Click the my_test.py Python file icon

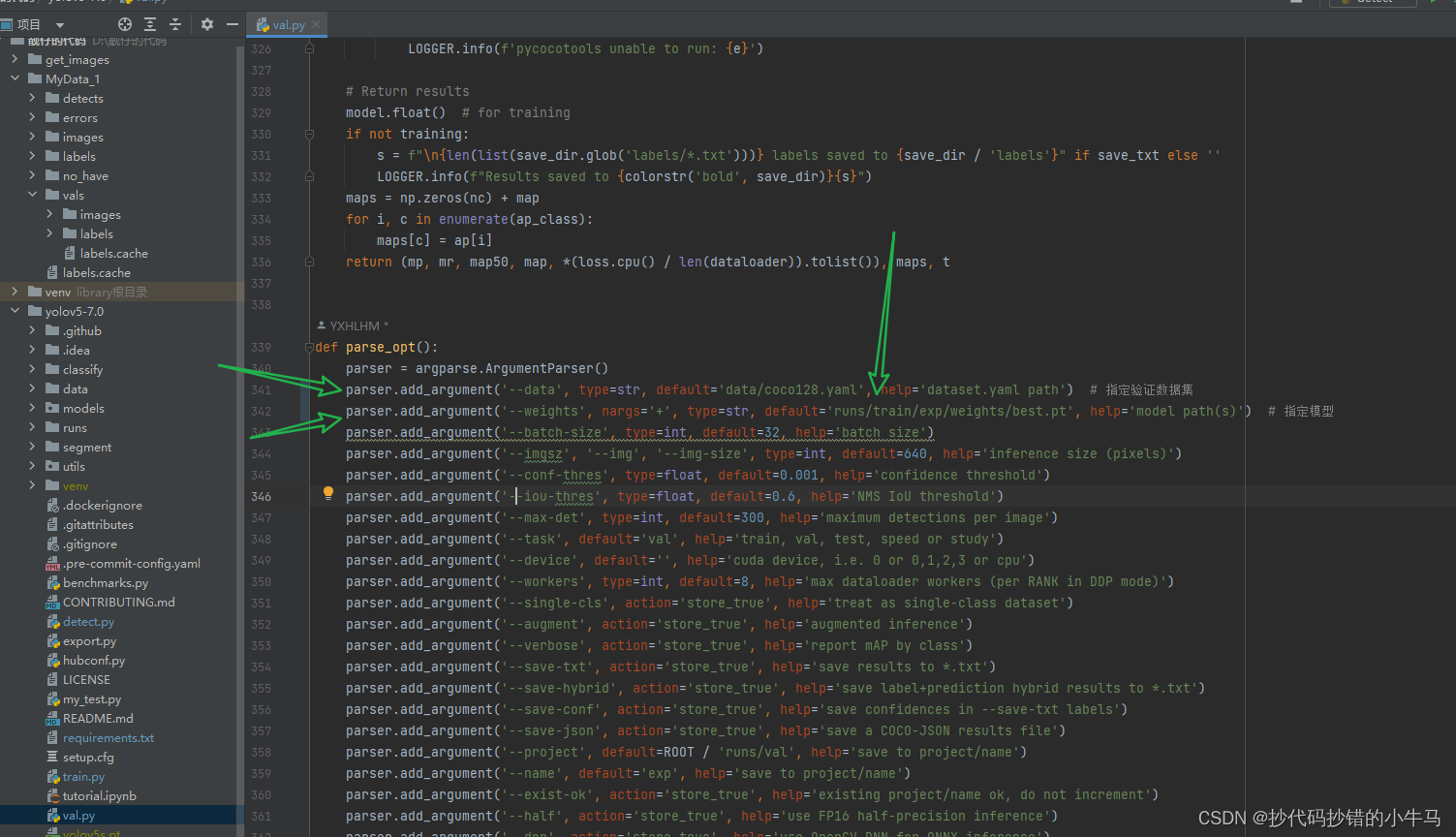[53, 698]
